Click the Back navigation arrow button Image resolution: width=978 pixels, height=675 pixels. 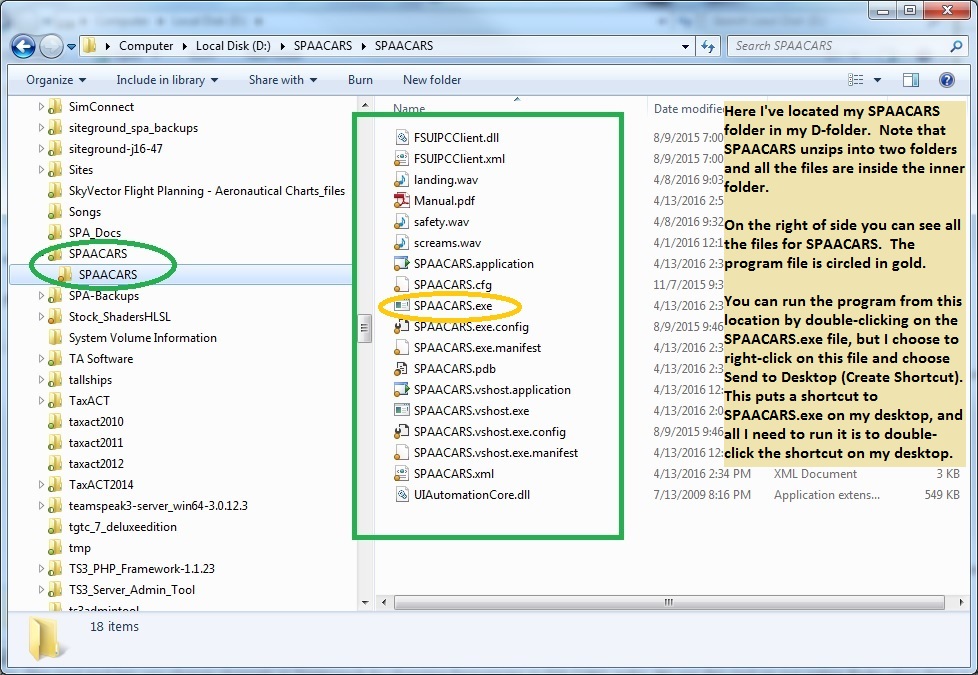pyautogui.click(x=23, y=46)
